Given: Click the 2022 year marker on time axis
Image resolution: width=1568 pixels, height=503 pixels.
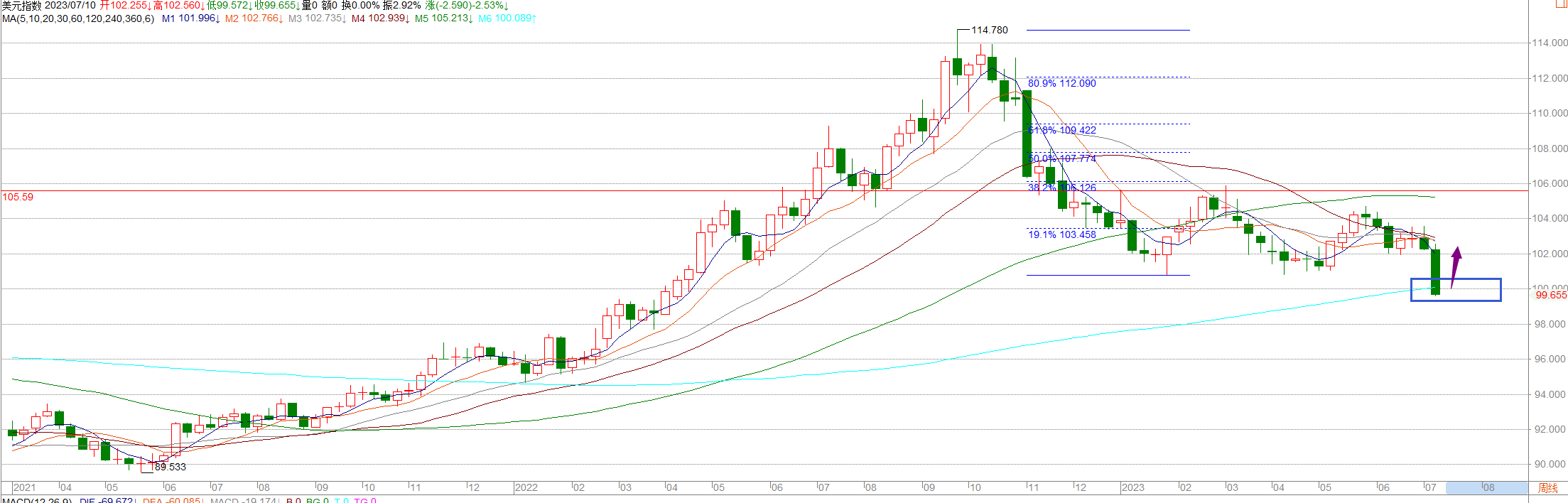Looking at the screenshot, I should [x=526, y=488].
